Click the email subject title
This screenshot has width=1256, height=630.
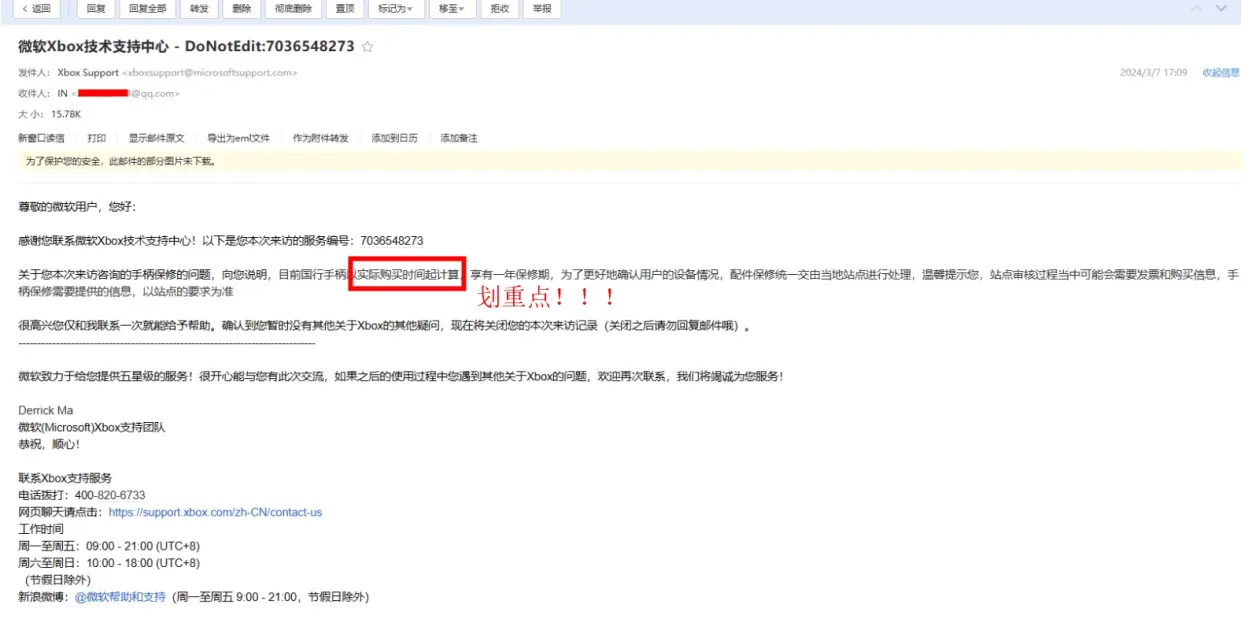pyautogui.click(x=186, y=47)
